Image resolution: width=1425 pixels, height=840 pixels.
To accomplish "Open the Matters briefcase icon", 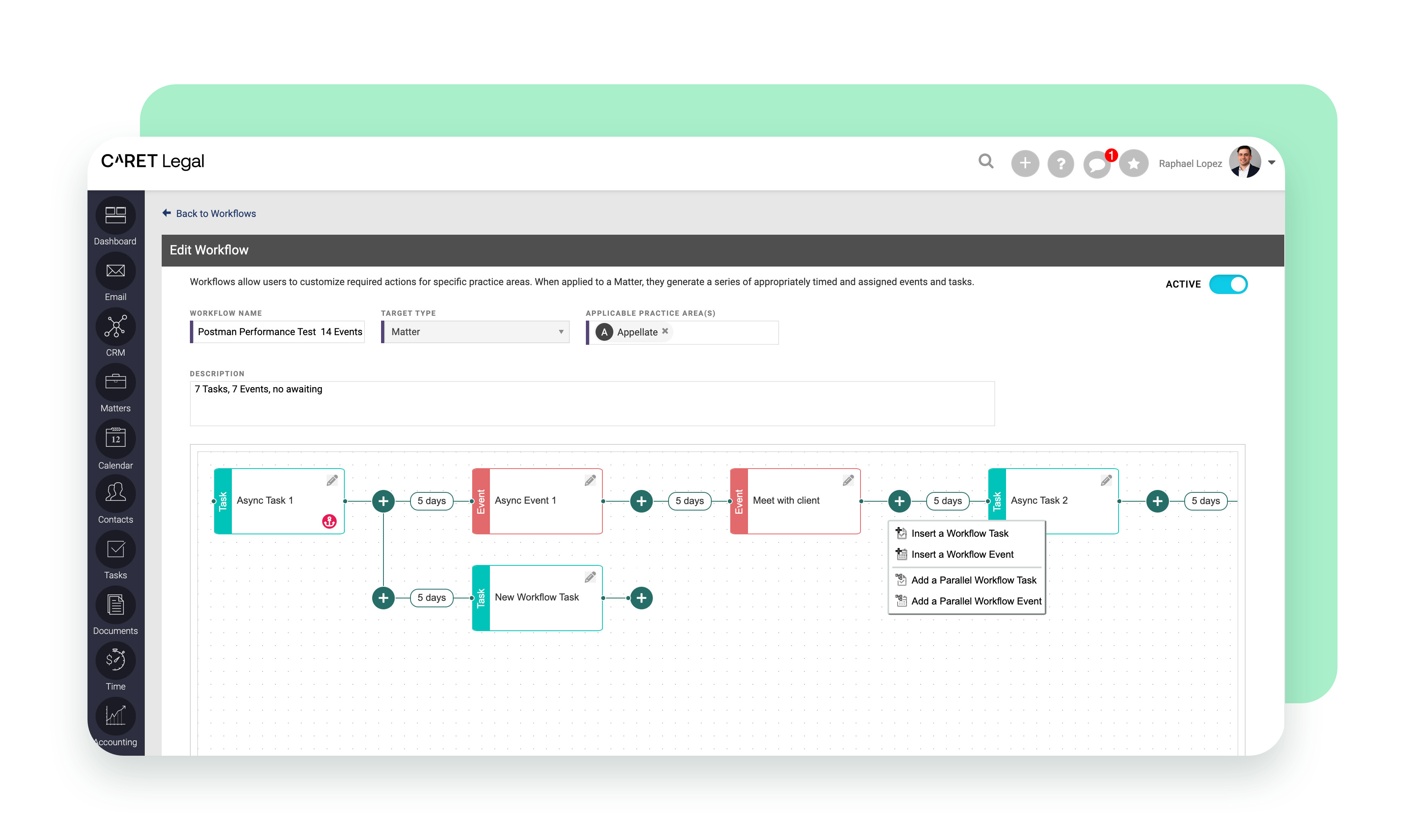I will pos(115,382).
